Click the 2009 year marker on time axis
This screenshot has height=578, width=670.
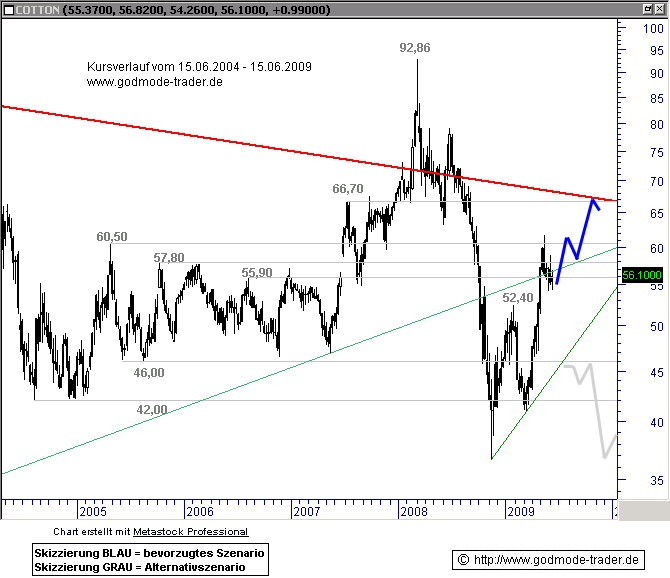[x=521, y=511]
